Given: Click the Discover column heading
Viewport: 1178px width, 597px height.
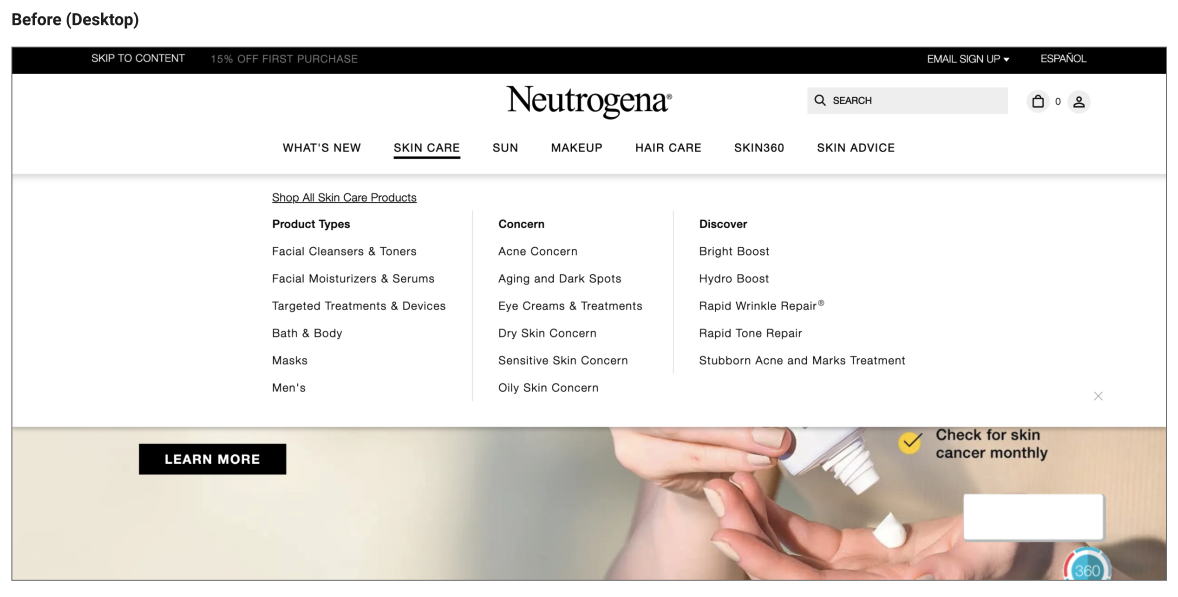Looking at the screenshot, I should point(723,224).
